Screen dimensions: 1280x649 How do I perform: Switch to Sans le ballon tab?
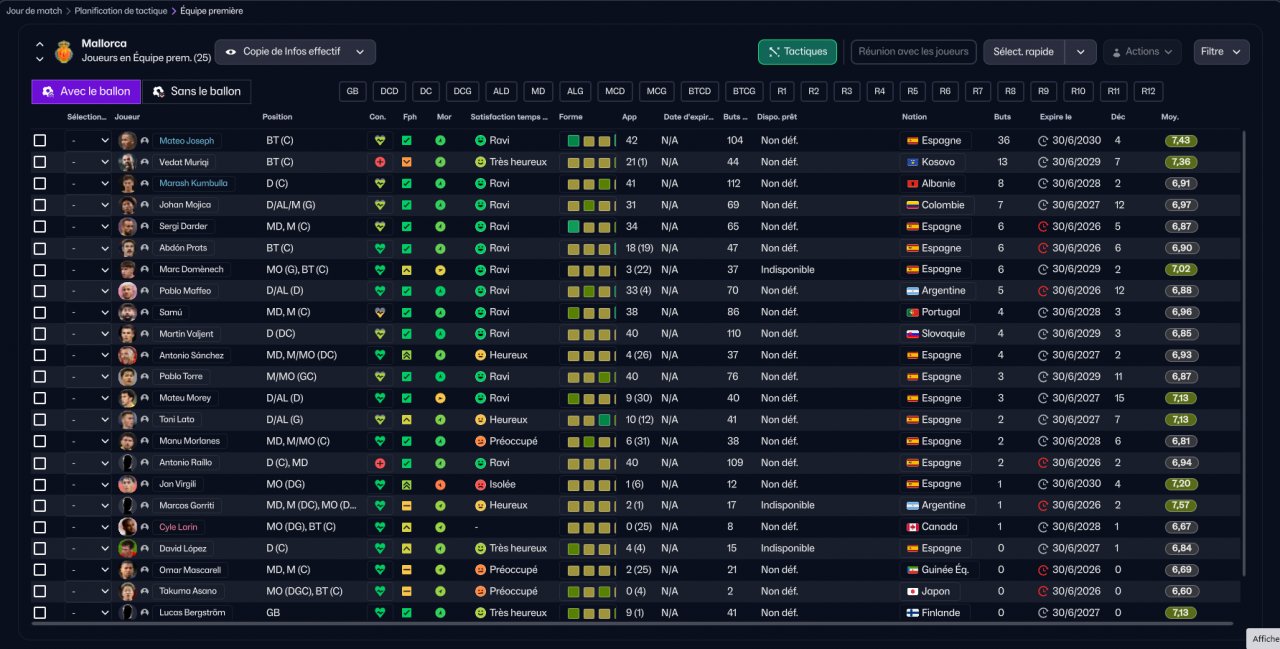[x=196, y=92]
